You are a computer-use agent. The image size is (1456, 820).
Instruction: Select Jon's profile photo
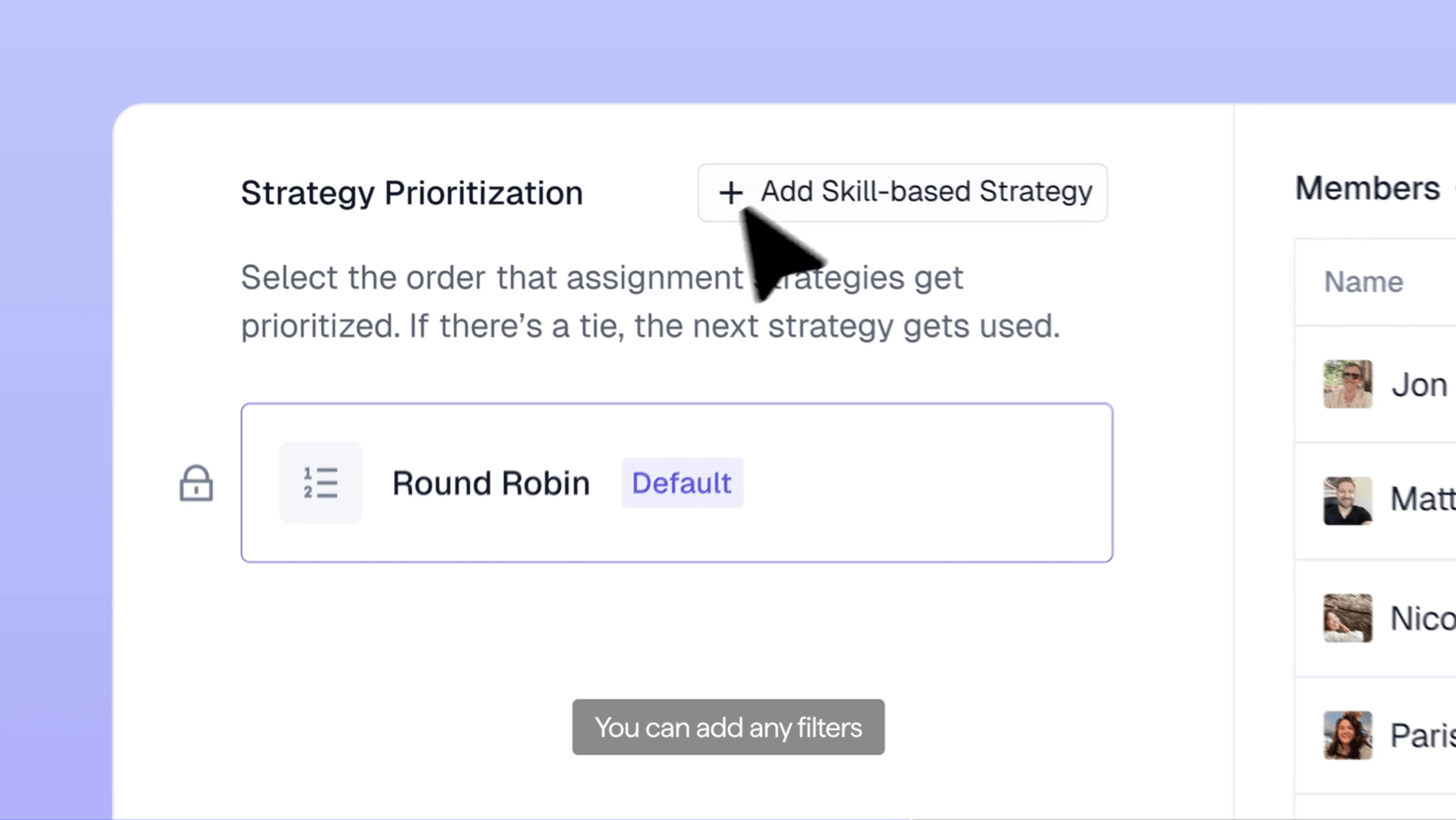tap(1347, 385)
